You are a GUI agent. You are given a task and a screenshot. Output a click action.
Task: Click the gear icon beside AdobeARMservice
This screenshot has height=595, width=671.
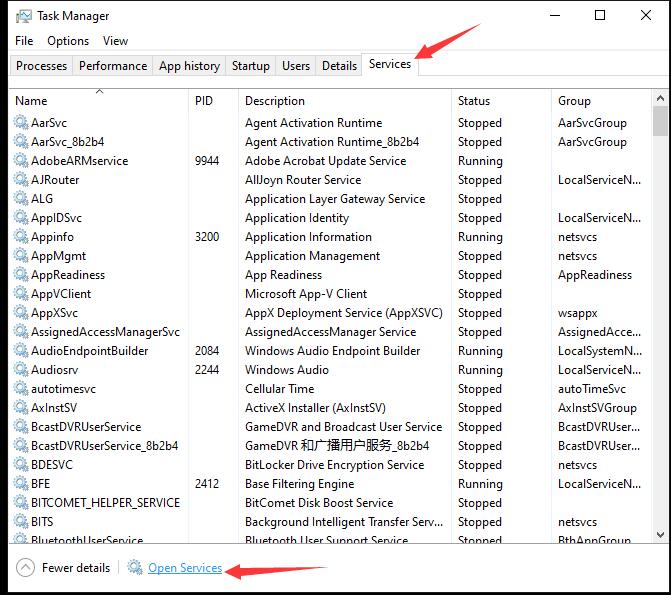(x=21, y=161)
